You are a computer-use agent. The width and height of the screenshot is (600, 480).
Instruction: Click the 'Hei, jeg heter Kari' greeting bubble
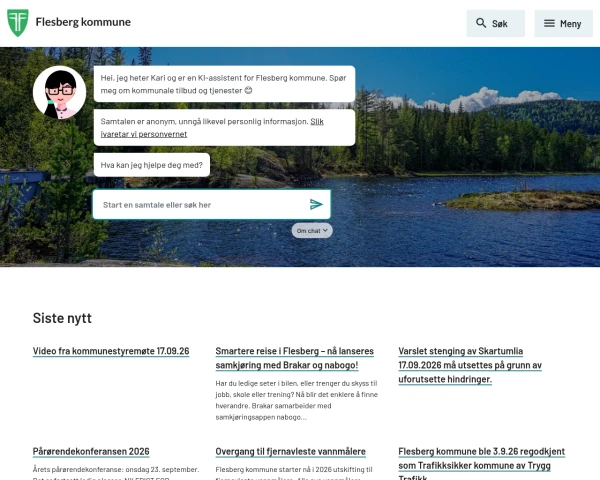coord(224,84)
